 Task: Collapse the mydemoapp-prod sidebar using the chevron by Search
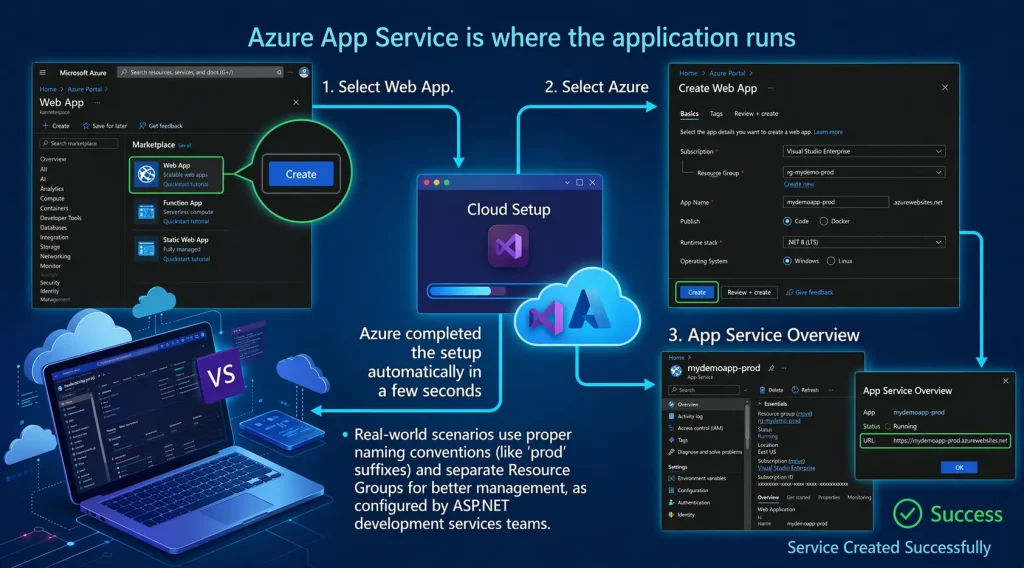pyautogui.click(x=745, y=390)
